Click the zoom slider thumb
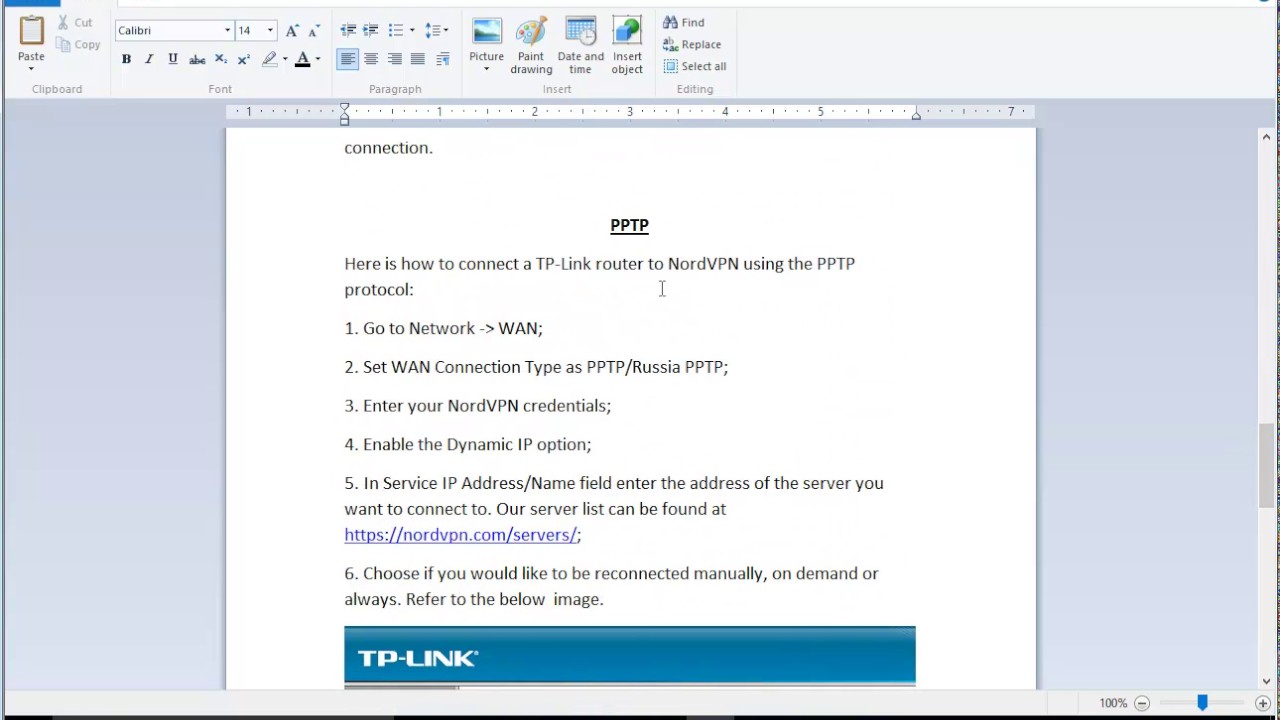This screenshot has height=720, width=1280. (x=1202, y=703)
